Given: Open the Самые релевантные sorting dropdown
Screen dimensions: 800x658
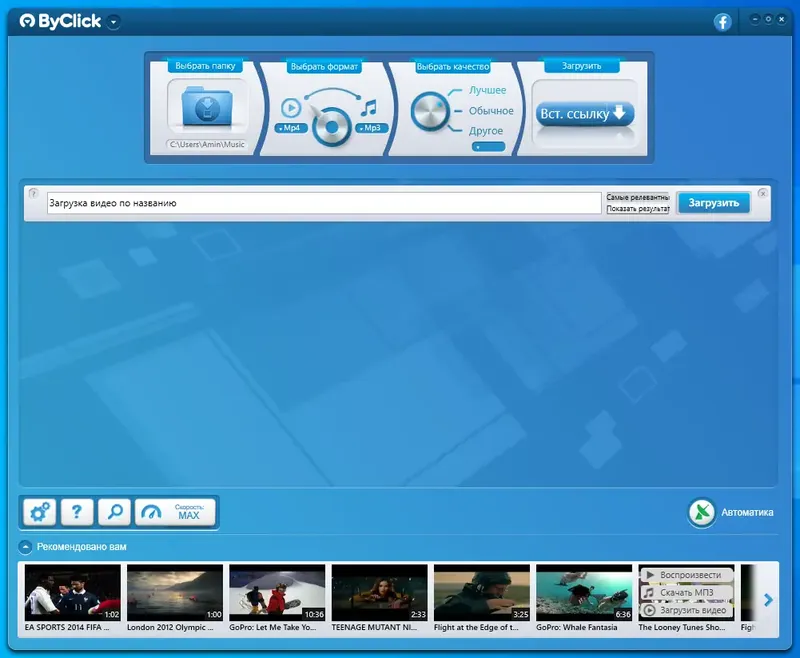Looking at the screenshot, I should 638,196.
